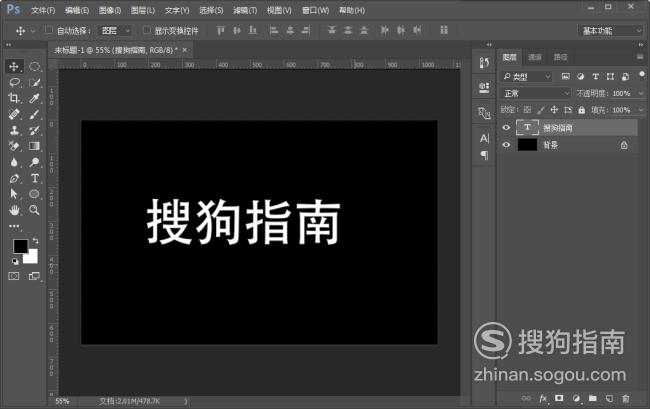Viewport: 650px width, 409px height.
Task: Create new fill or adjustment layer
Action: pyautogui.click(x=576, y=398)
